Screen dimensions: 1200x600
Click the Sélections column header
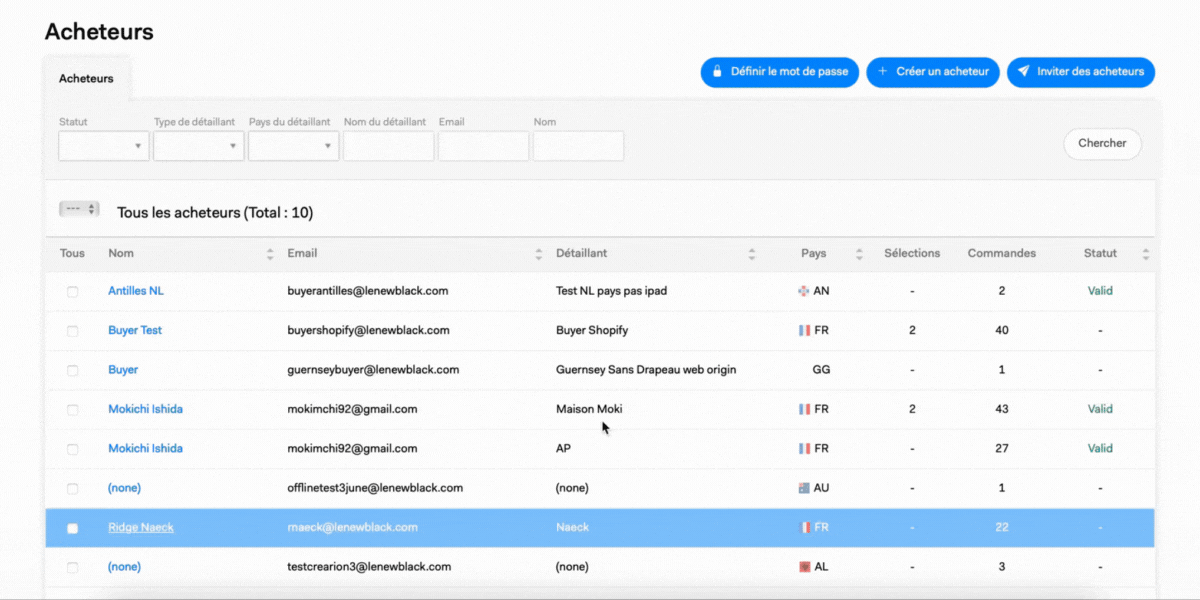coord(912,253)
